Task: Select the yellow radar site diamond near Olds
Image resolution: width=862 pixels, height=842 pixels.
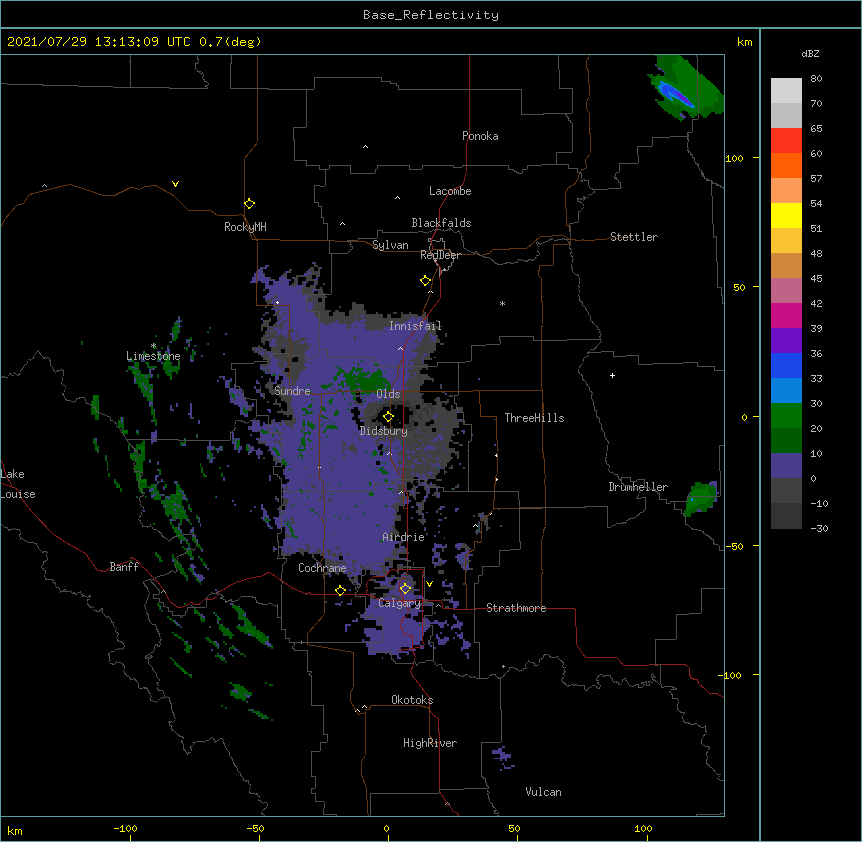Action: [388, 417]
